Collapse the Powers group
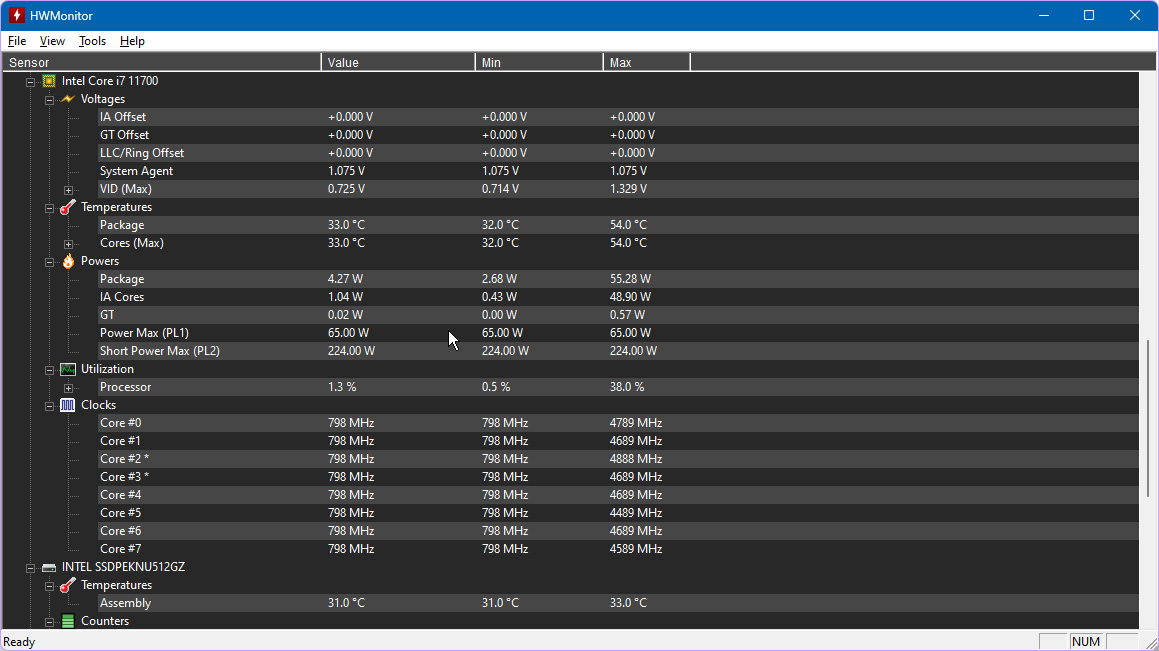Image resolution: width=1159 pixels, height=651 pixels. pos(50,262)
